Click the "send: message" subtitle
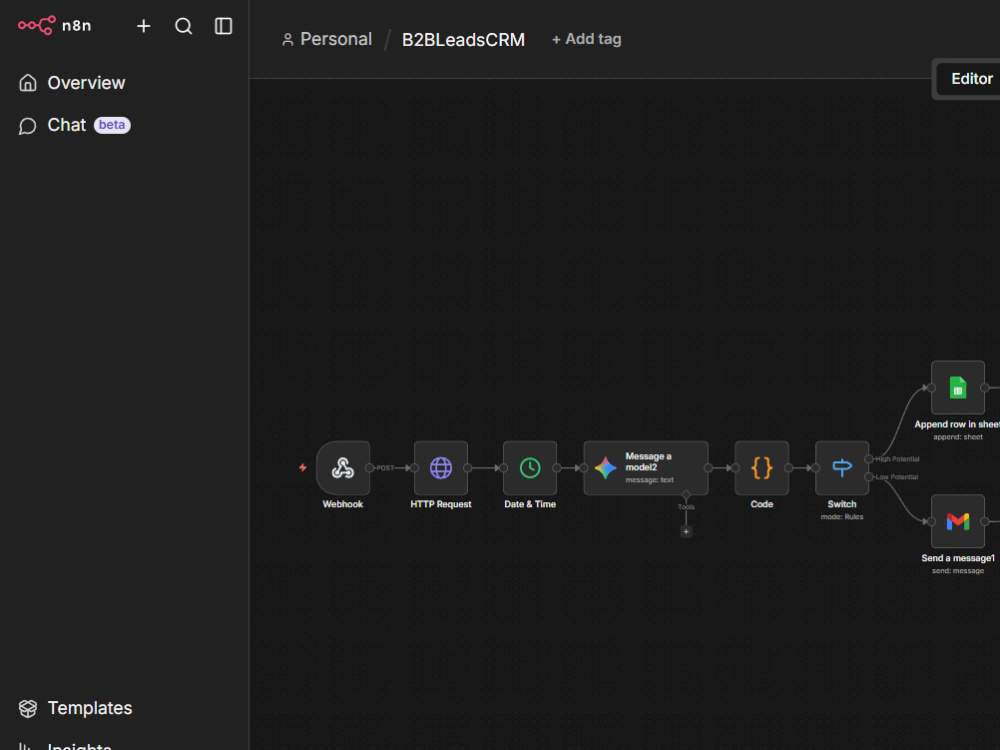 pyautogui.click(x=958, y=571)
